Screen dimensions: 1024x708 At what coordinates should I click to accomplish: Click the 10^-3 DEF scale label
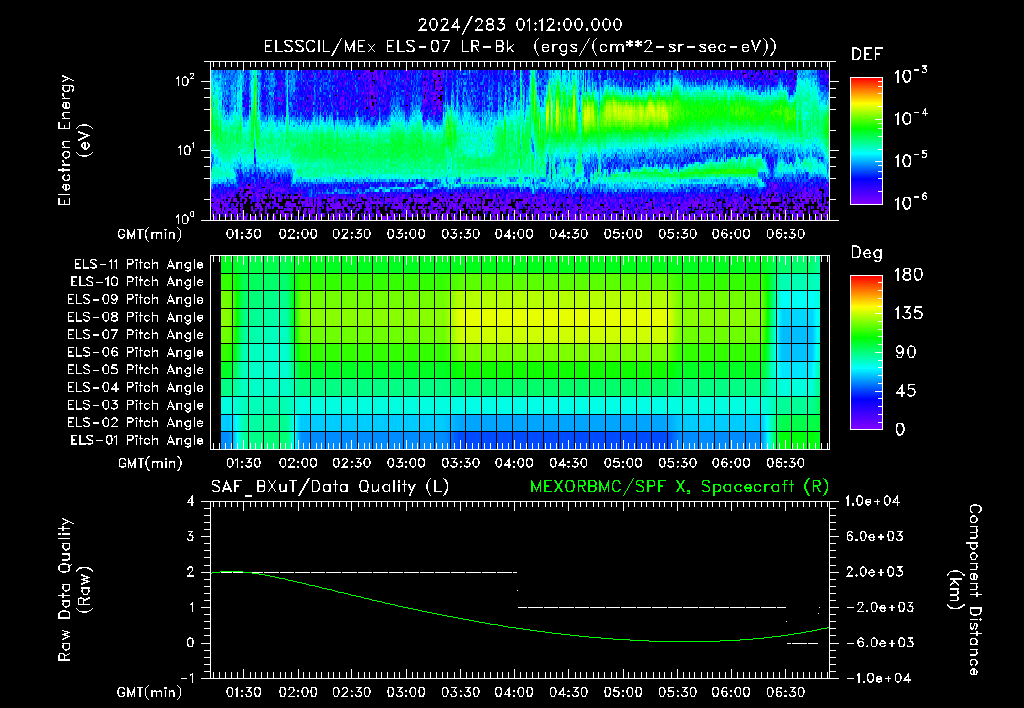click(x=910, y=76)
